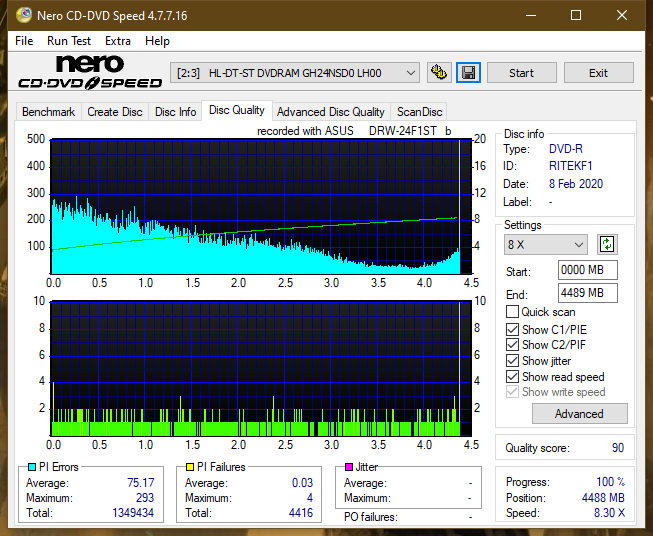
Task: Click the cyan PI Errors legend swatch
Action: pos(32,467)
